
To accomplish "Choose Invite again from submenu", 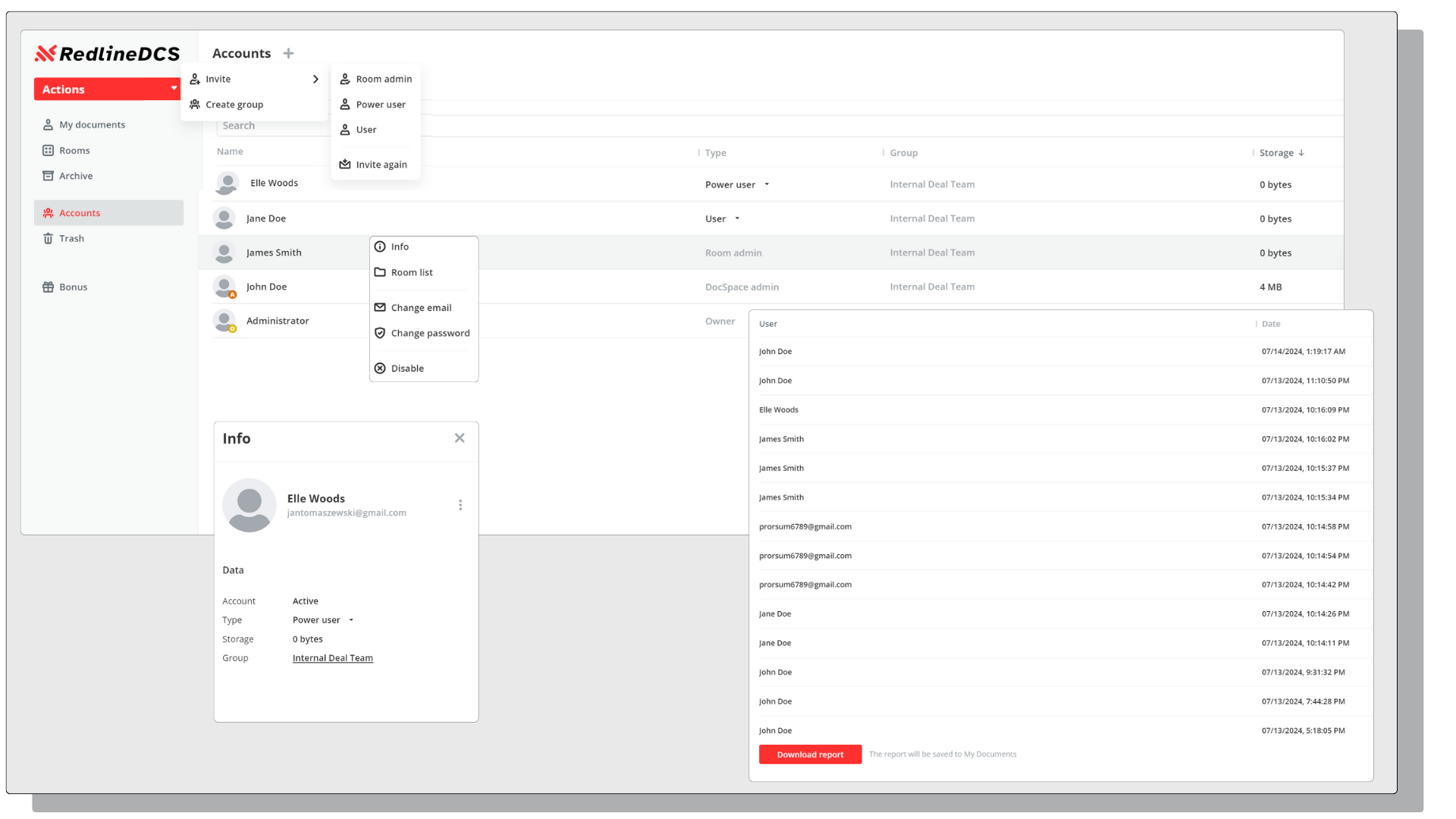I will click(381, 165).
